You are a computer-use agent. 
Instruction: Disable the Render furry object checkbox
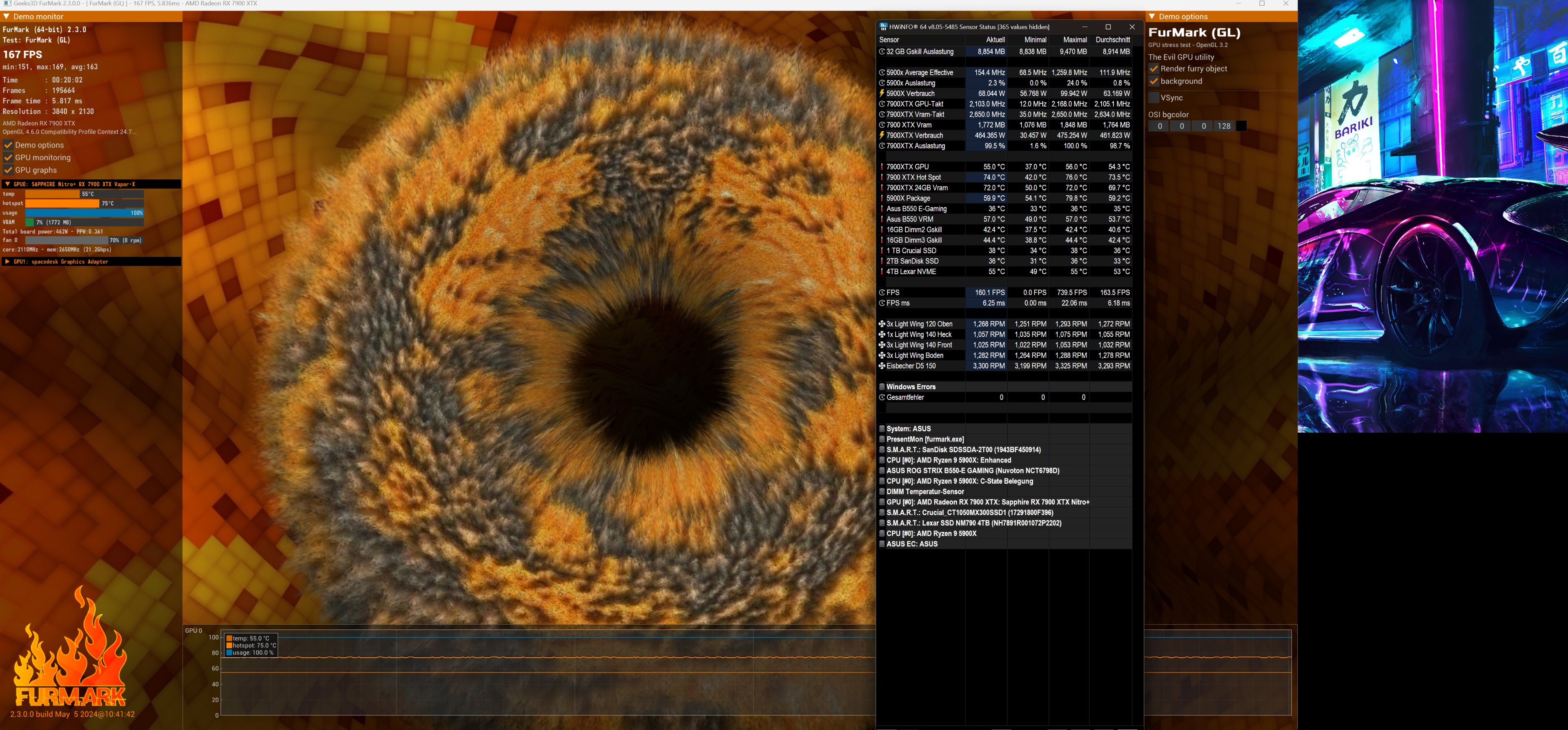tap(1154, 69)
